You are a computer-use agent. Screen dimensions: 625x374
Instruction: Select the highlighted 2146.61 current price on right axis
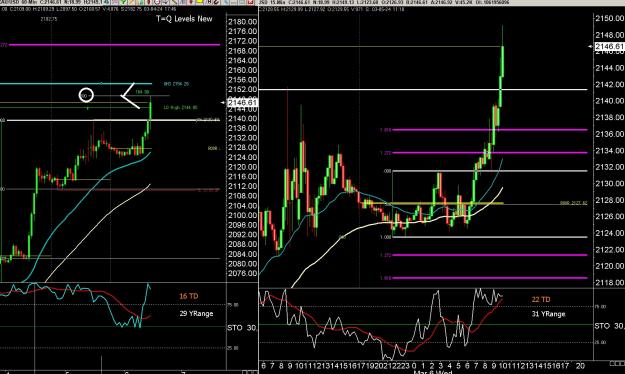609,47
